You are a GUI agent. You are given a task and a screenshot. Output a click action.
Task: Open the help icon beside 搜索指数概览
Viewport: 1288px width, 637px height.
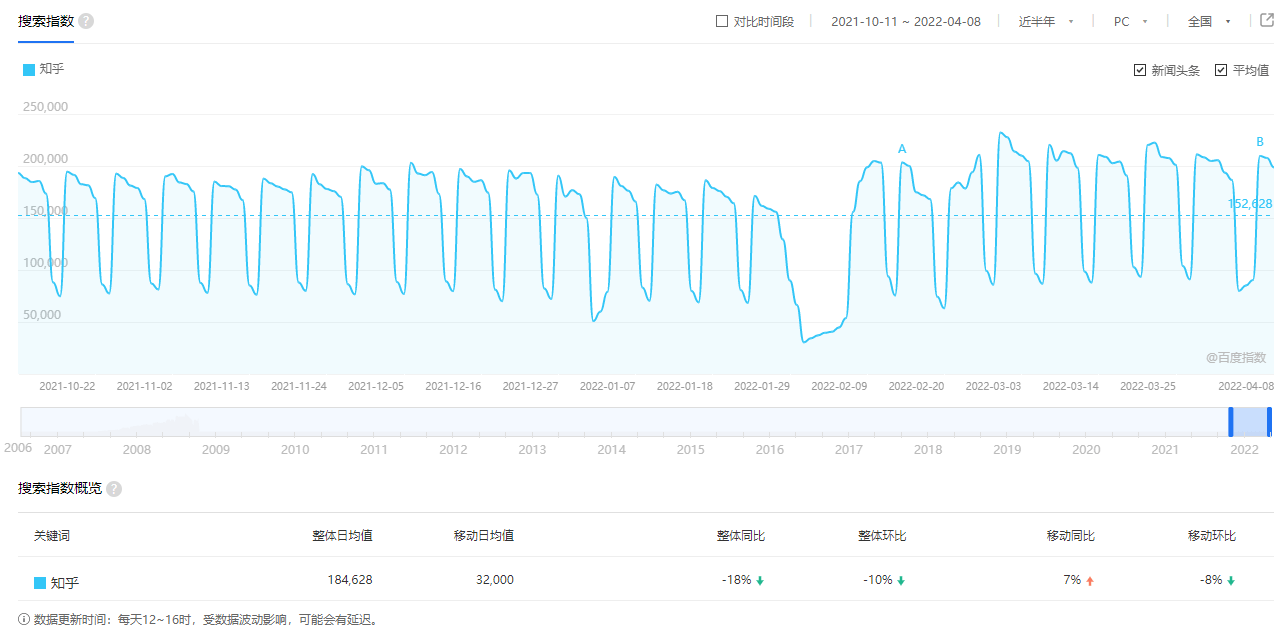click(114, 489)
